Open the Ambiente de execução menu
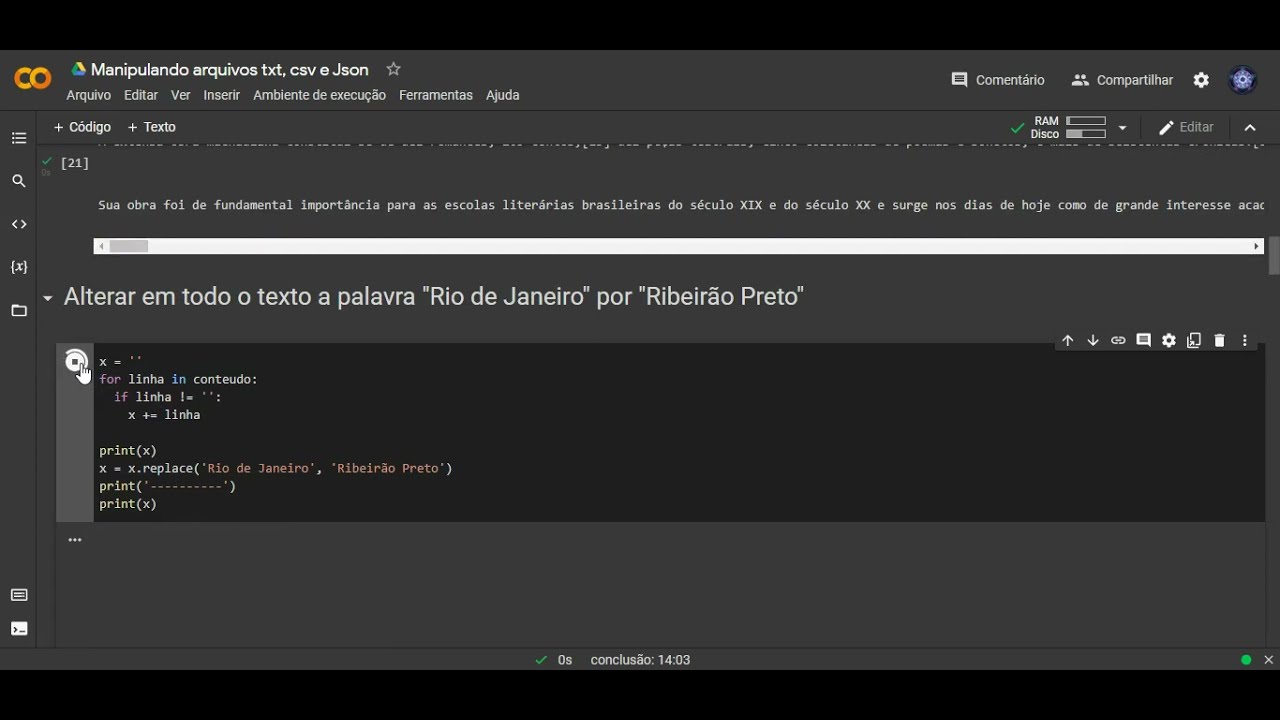1280x720 pixels. tap(319, 95)
